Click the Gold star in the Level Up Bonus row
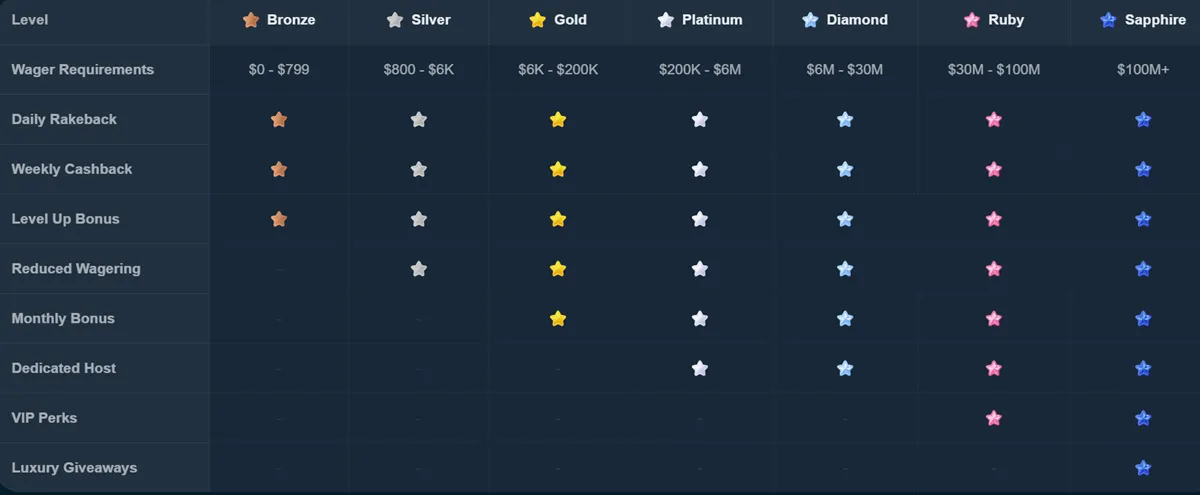The image size is (1200, 495). tap(558, 219)
